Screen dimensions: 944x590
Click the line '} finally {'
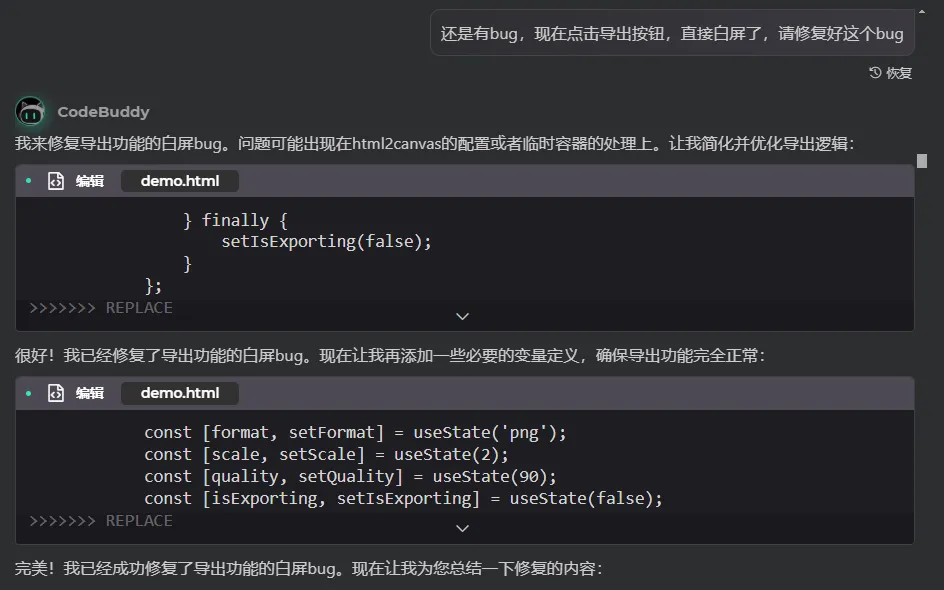(x=235, y=220)
